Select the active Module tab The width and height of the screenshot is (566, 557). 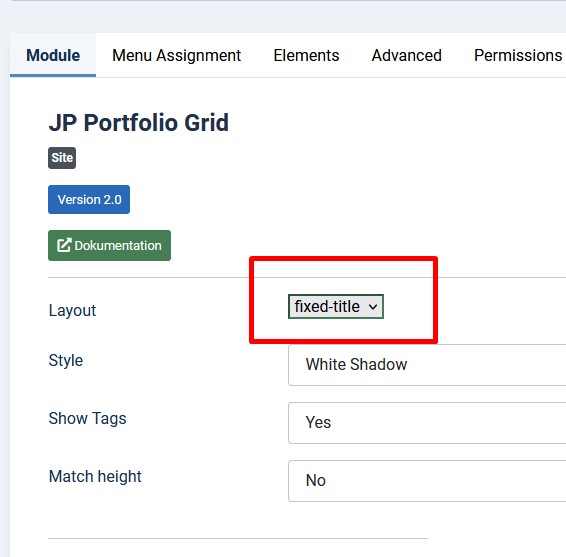tap(53, 55)
